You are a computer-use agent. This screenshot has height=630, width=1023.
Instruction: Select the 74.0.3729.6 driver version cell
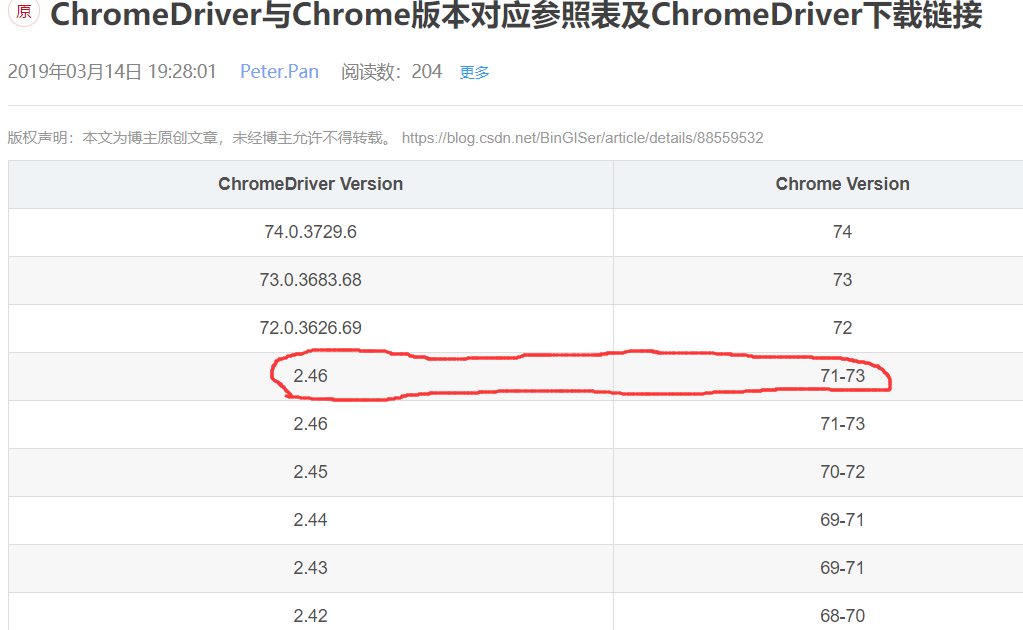click(310, 232)
